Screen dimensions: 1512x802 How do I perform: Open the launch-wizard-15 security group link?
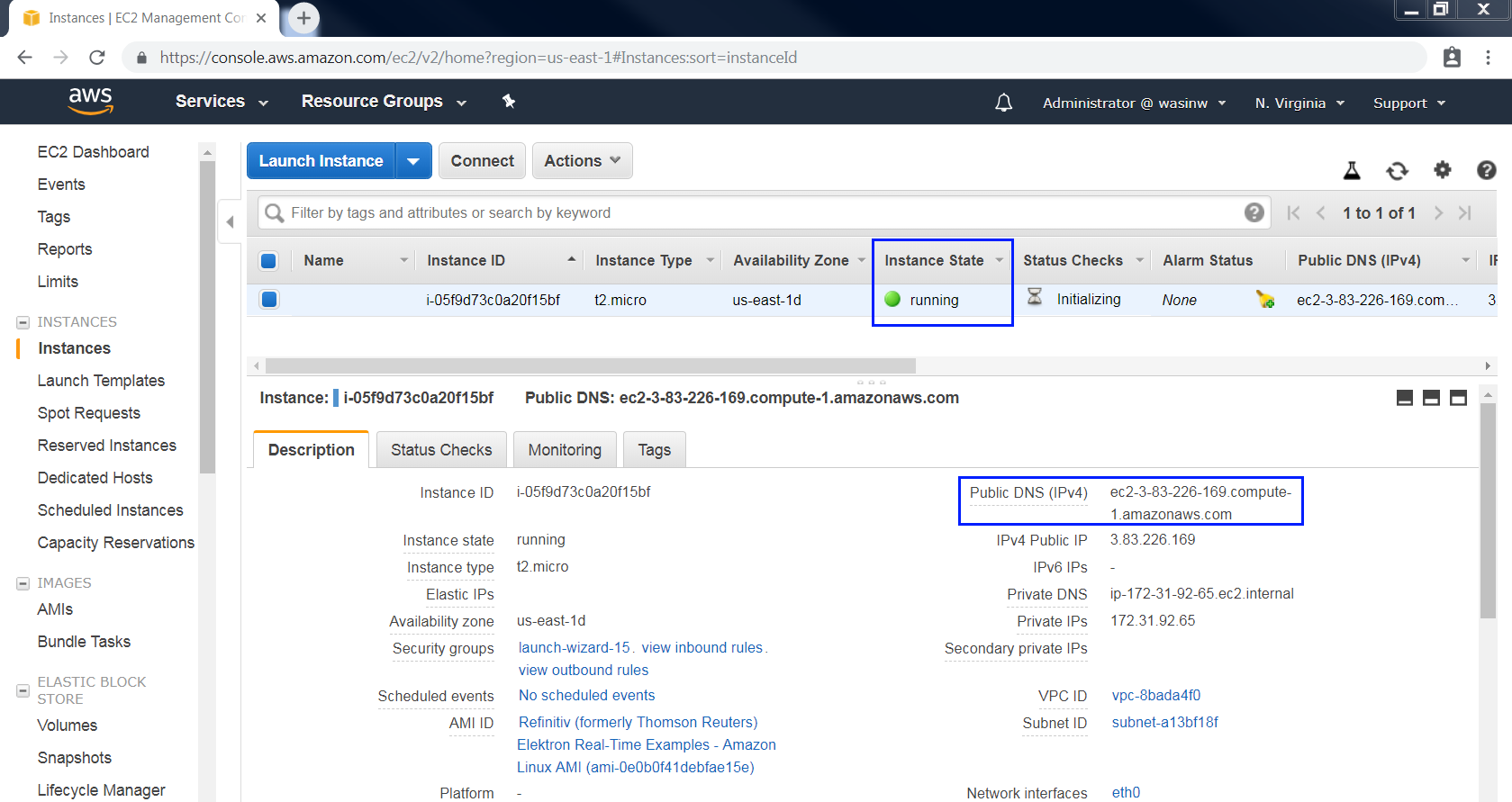tap(574, 648)
